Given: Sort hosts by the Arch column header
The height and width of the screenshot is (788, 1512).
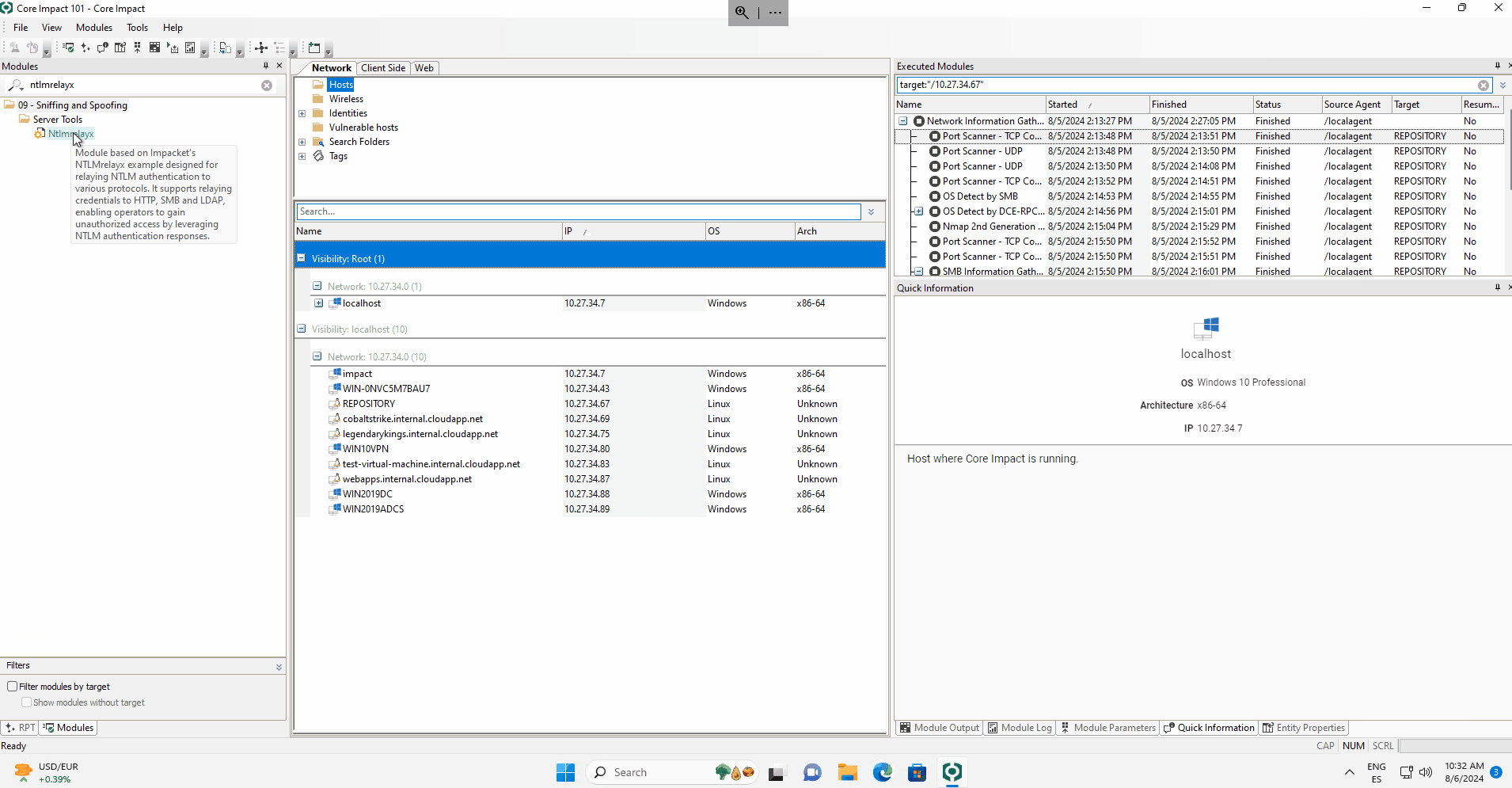Looking at the screenshot, I should (840, 231).
